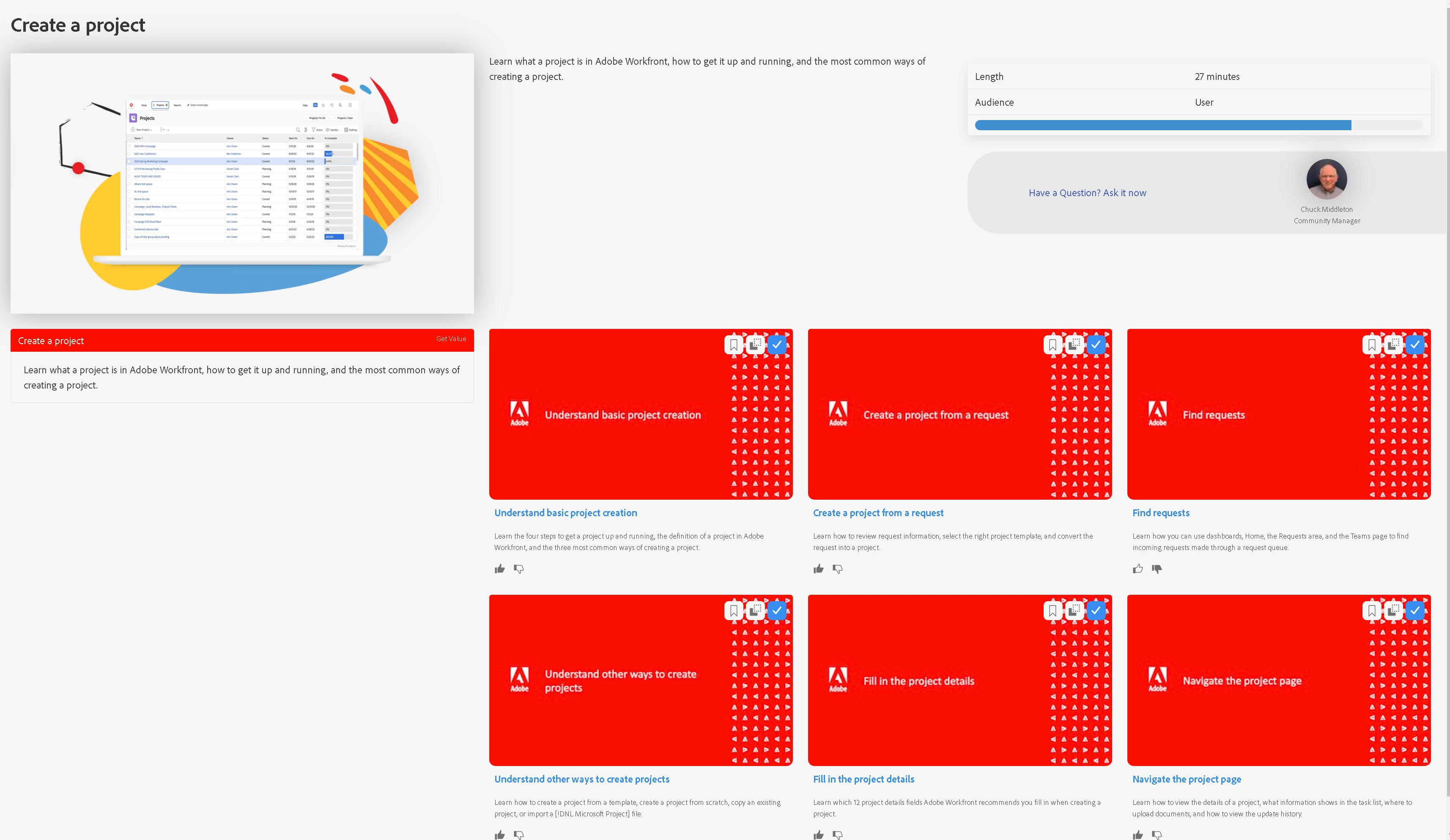Like the Find requests lesson
Image resolution: width=1450 pixels, height=840 pixels.
pyautogui.click(x=1138, y=569)
